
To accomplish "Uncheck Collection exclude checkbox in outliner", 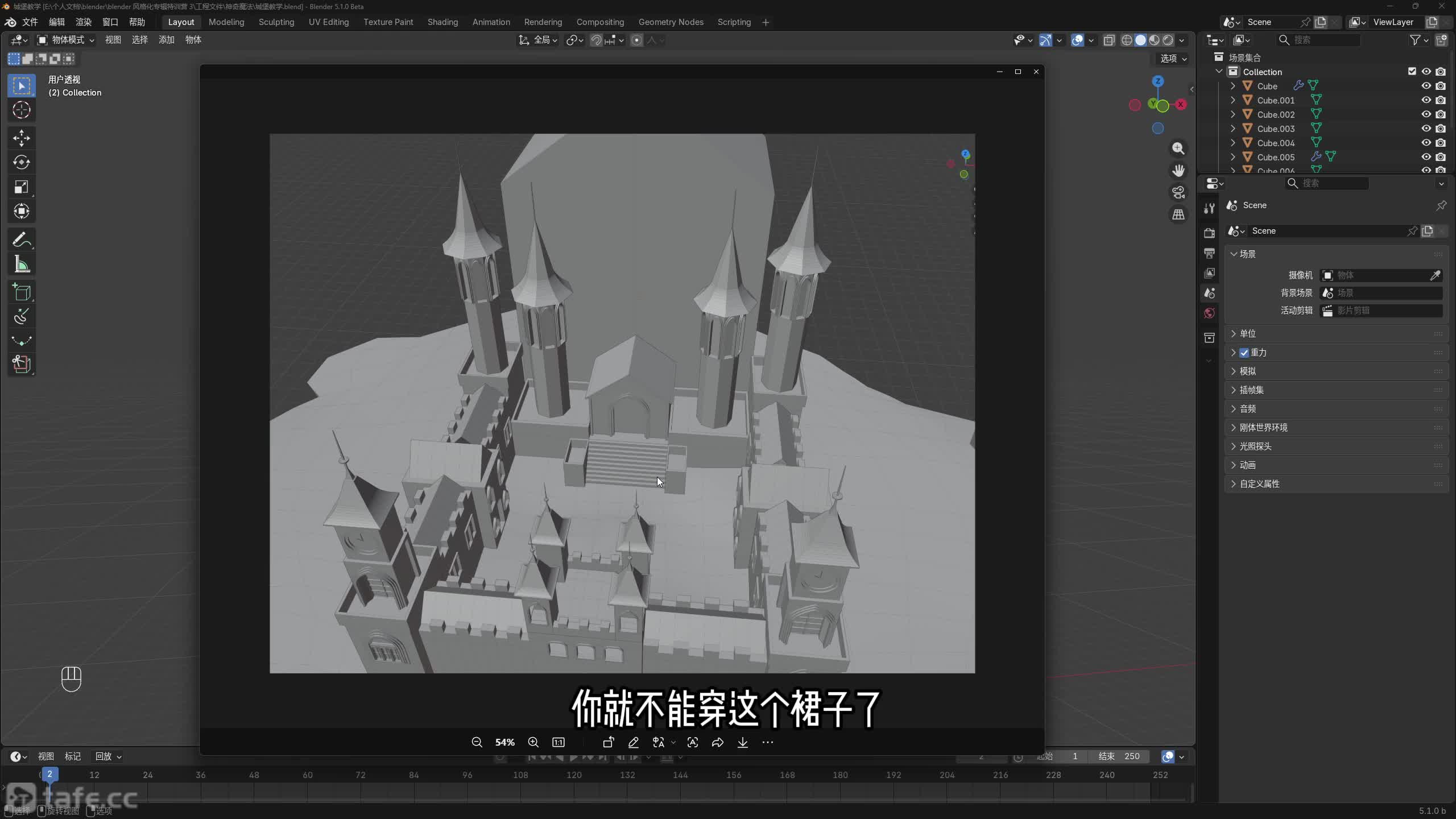I will [1412, 72].
